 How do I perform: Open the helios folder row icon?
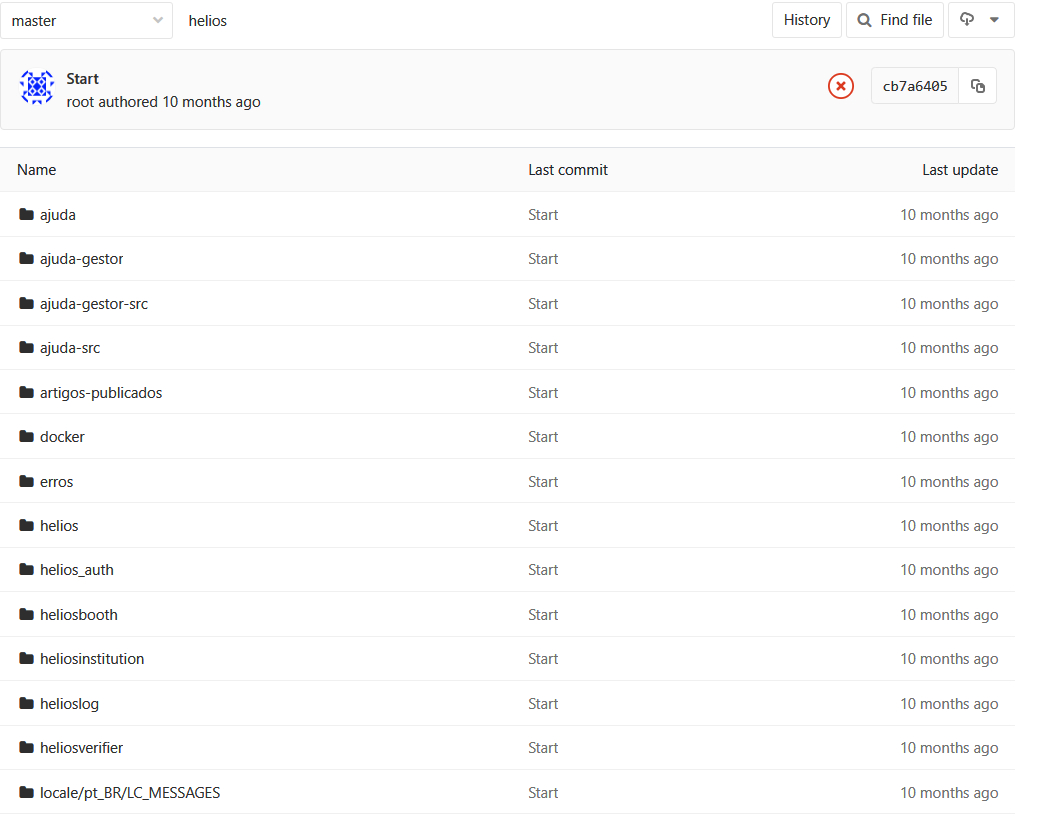(26, 525)
